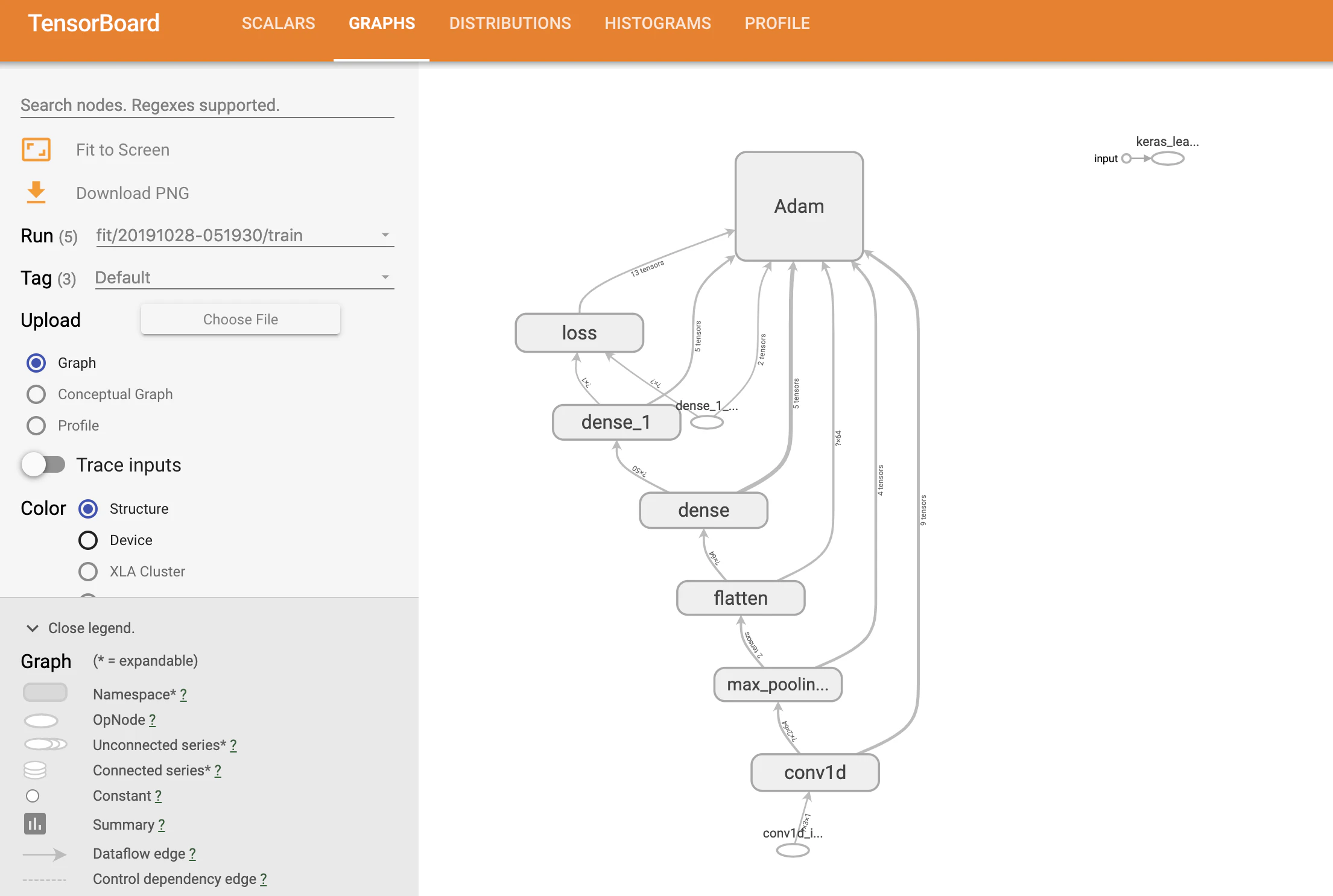The width and height of the screenshot is (1333, 896).
Task: Select the dense namespace node
Action: click(x=703, y=510)
